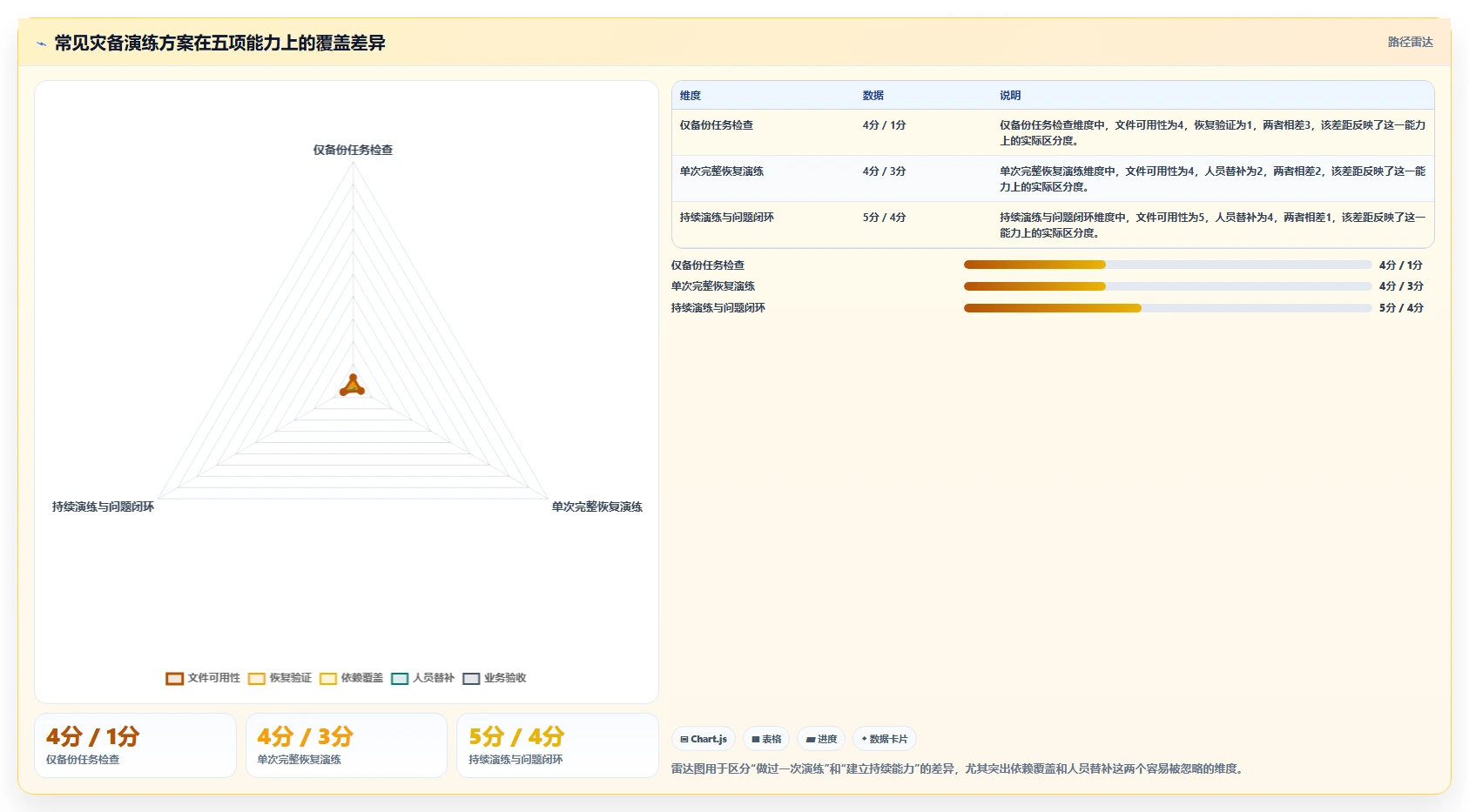This screenshot has height=812, width=1469.
Task: Toggle the 人员替补 legend entry
Action: coord(422,678)
